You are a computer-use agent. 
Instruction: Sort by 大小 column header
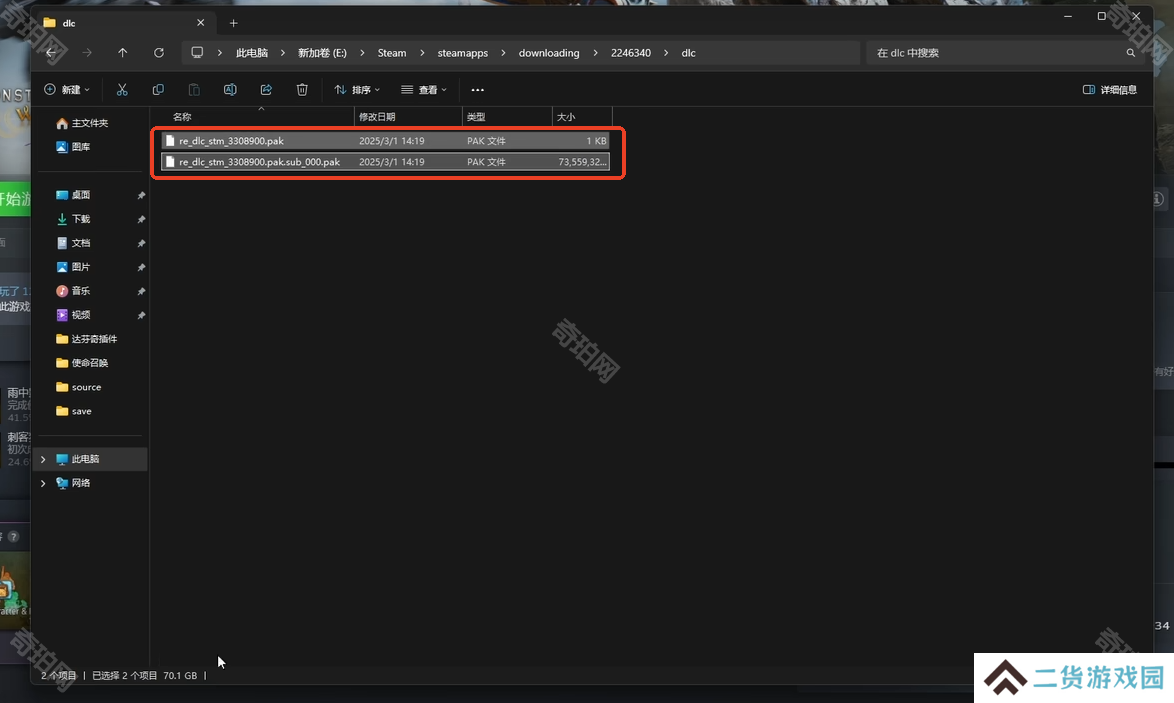pyautogui.click(x=582, y=117)
